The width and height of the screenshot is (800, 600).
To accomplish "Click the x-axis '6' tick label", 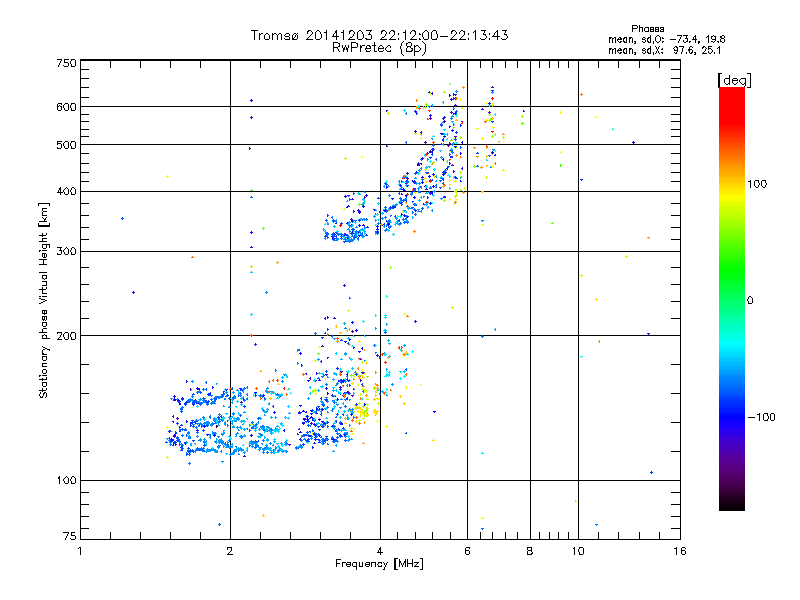I will pos(467,551).
